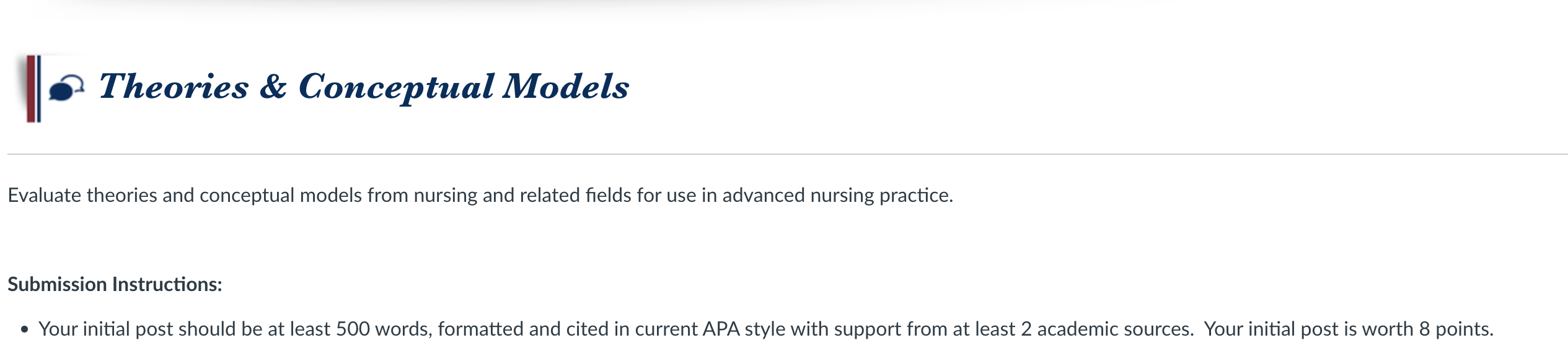Click the Submission Instructions heading
The height and width of the screenshot is (348, 1568).
click(115, 284)
